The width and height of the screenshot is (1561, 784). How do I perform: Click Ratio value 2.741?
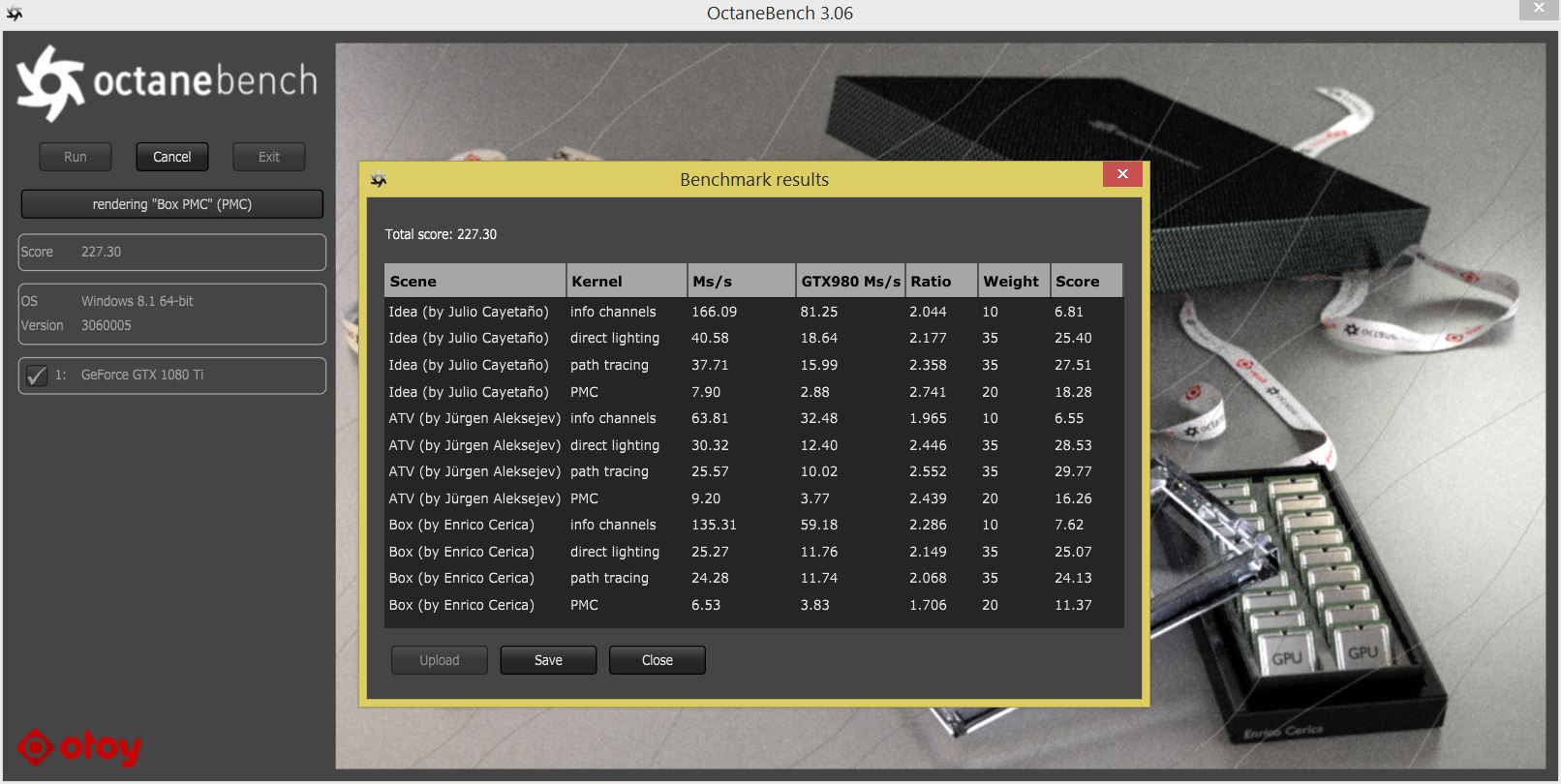click(x=928, y=392)
